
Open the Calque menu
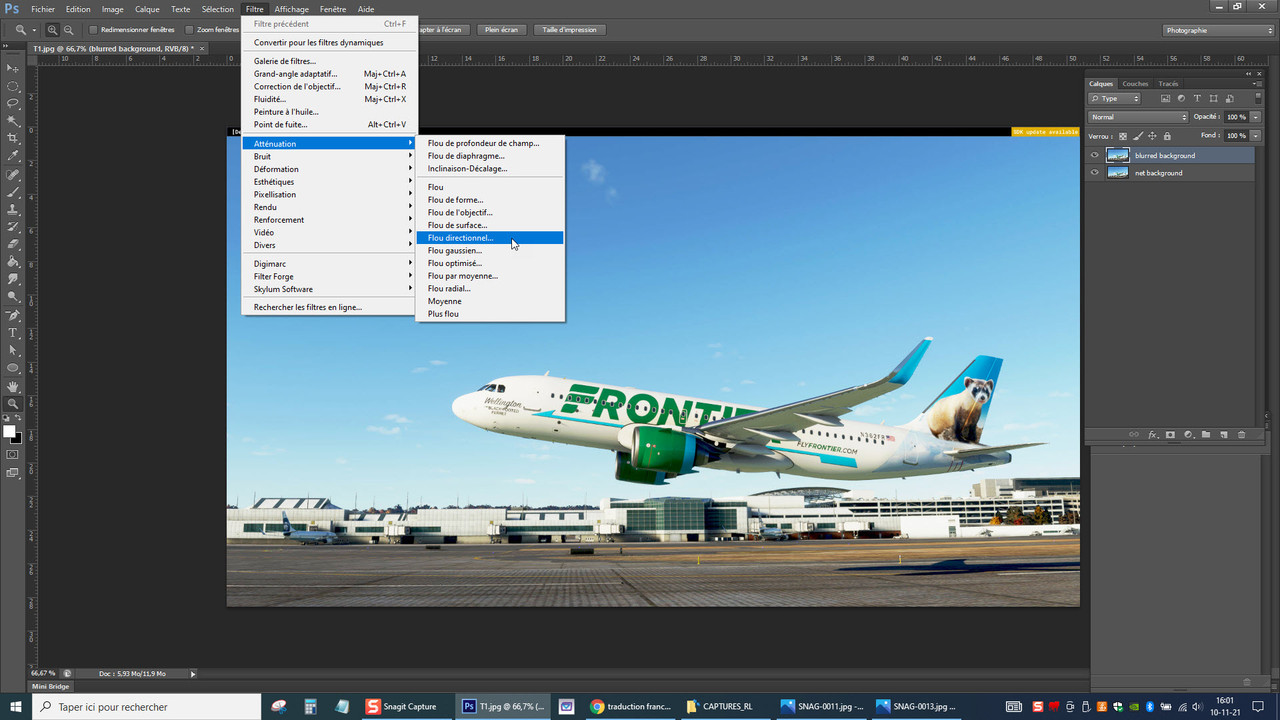(147, 9)
